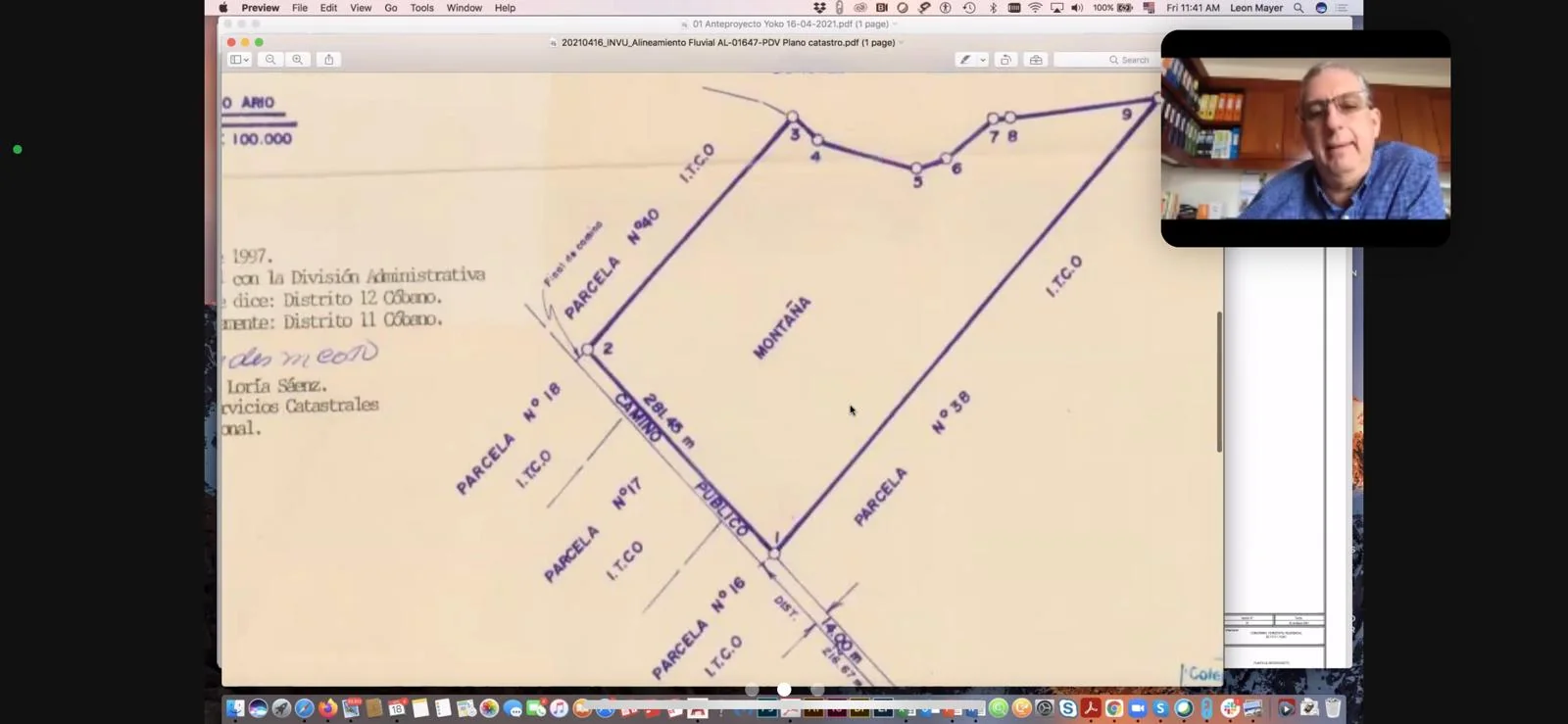The image size is (1568, 724).
Task: Expand the 01 Anteproyecto Yoko title chevron
Action: pyautogui.click(x=895, y=24)
